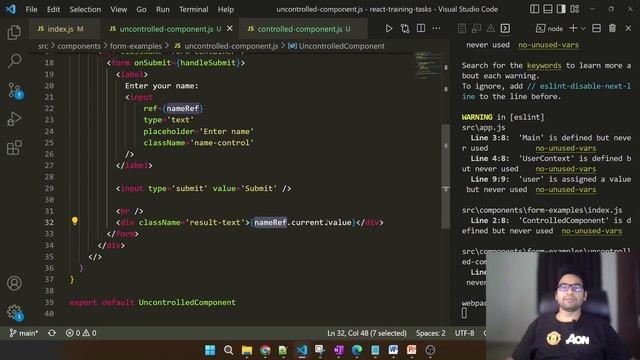Open Microsoft Word from the taskbar
Viewport: 640px width, 360px height.
pyautogui.click(x=393, y=350)
